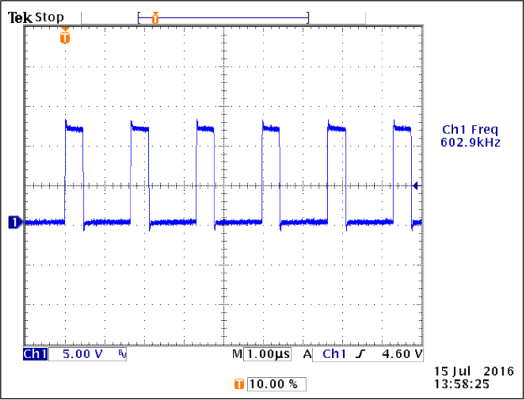Viewport: 524px width, 400px height.
Task: Click the Stop acquisition status label
Action: click(x=49, y=17)
